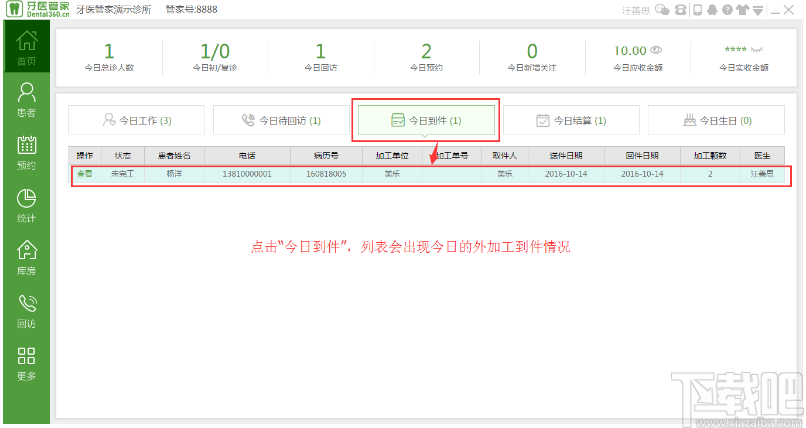This screenshot has width=806, height=428.
Task: Expand the title bar dropdown menu arrow
Action: [758, 10]
